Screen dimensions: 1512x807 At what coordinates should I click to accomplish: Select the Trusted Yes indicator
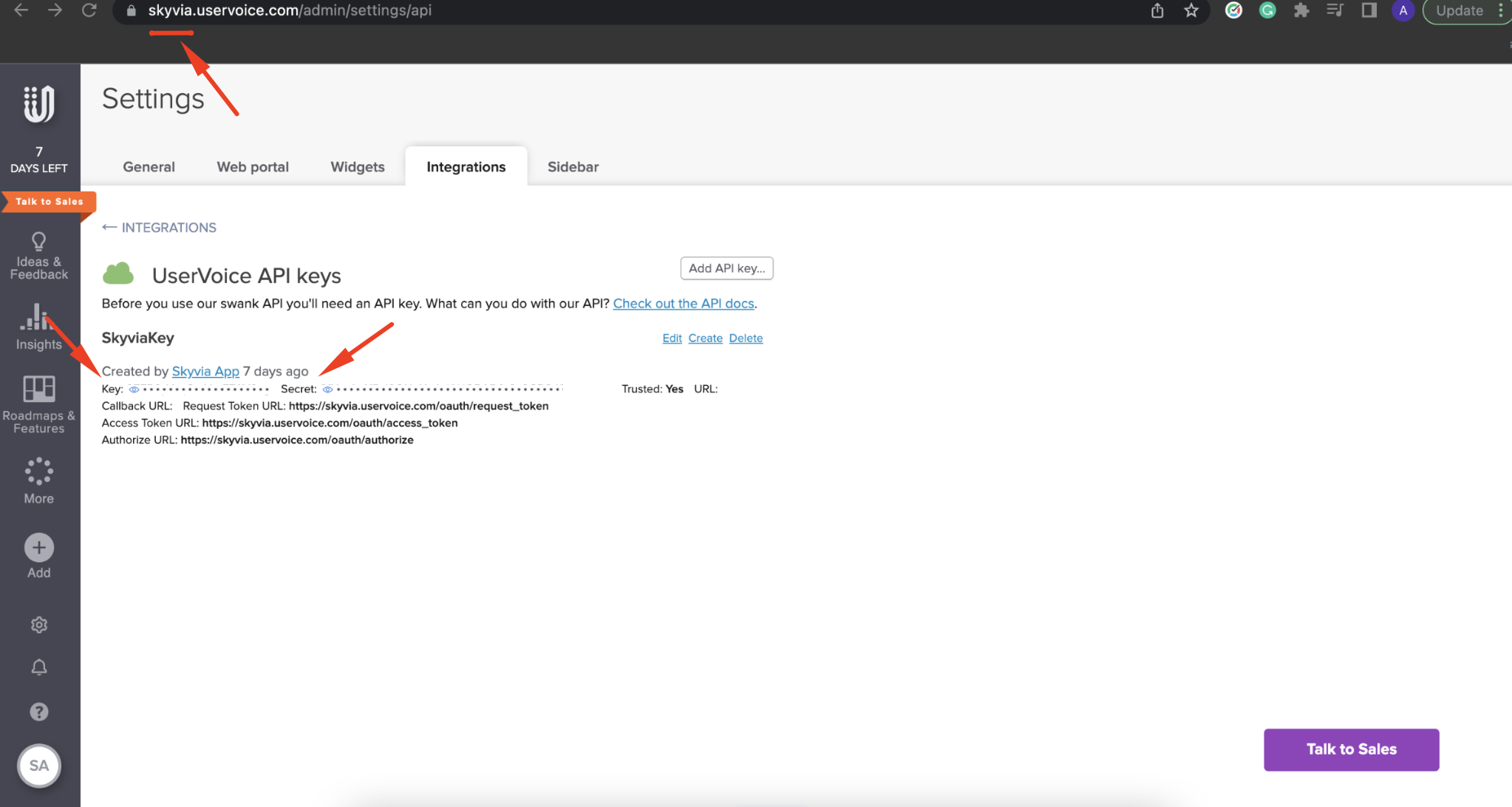672,388
